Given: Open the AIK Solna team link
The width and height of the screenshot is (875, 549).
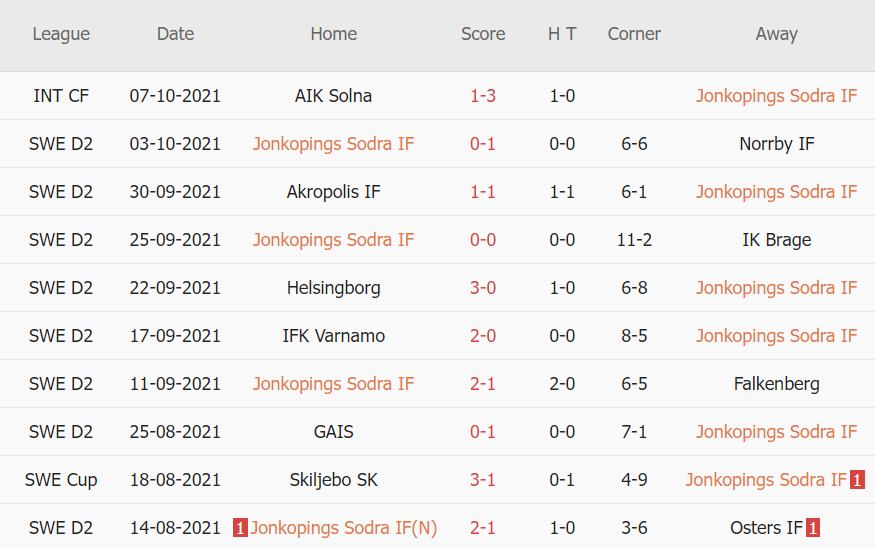Looking at the screenshot, I should pos(333,96).
